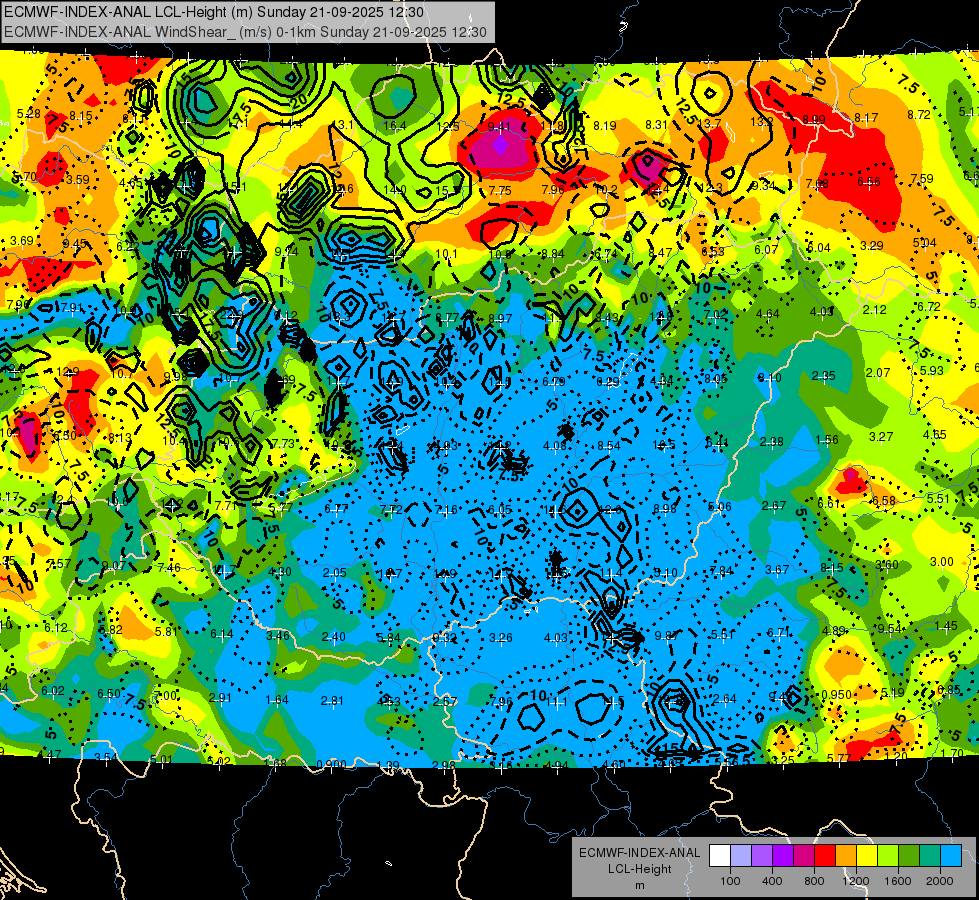The image size is (979, 900).
Task: Click the grid value '1.64'
Action: coord(277,700)
